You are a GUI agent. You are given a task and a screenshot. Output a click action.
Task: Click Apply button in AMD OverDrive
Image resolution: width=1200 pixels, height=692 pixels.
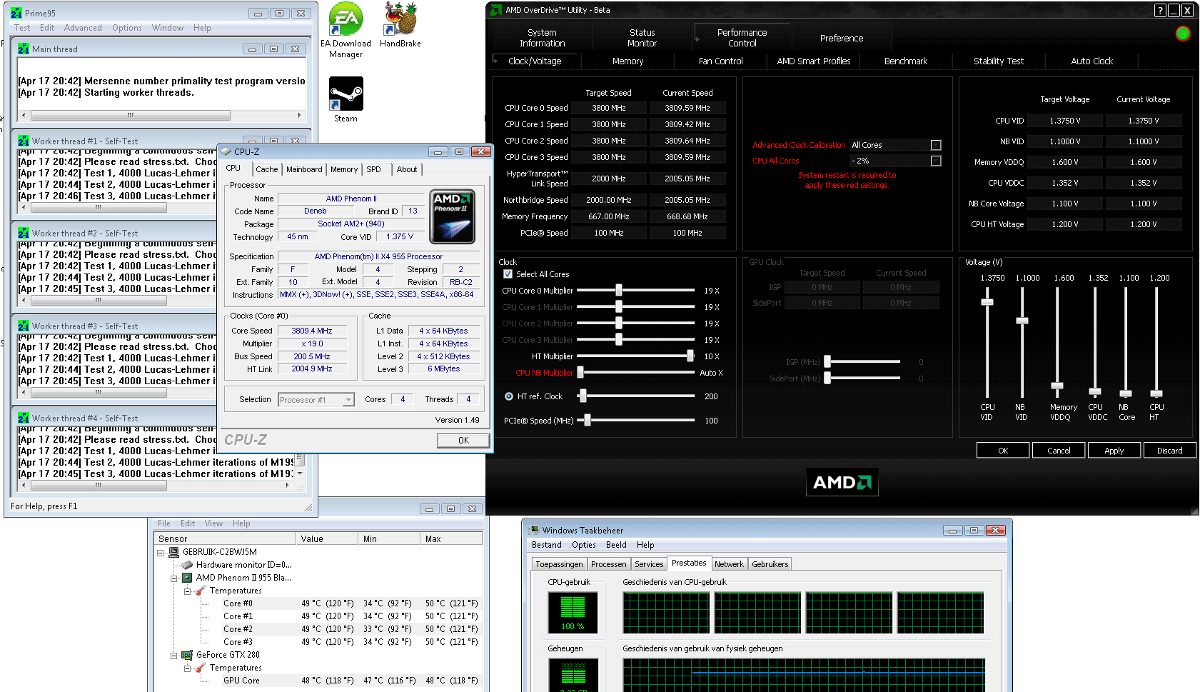(1114, 451)
